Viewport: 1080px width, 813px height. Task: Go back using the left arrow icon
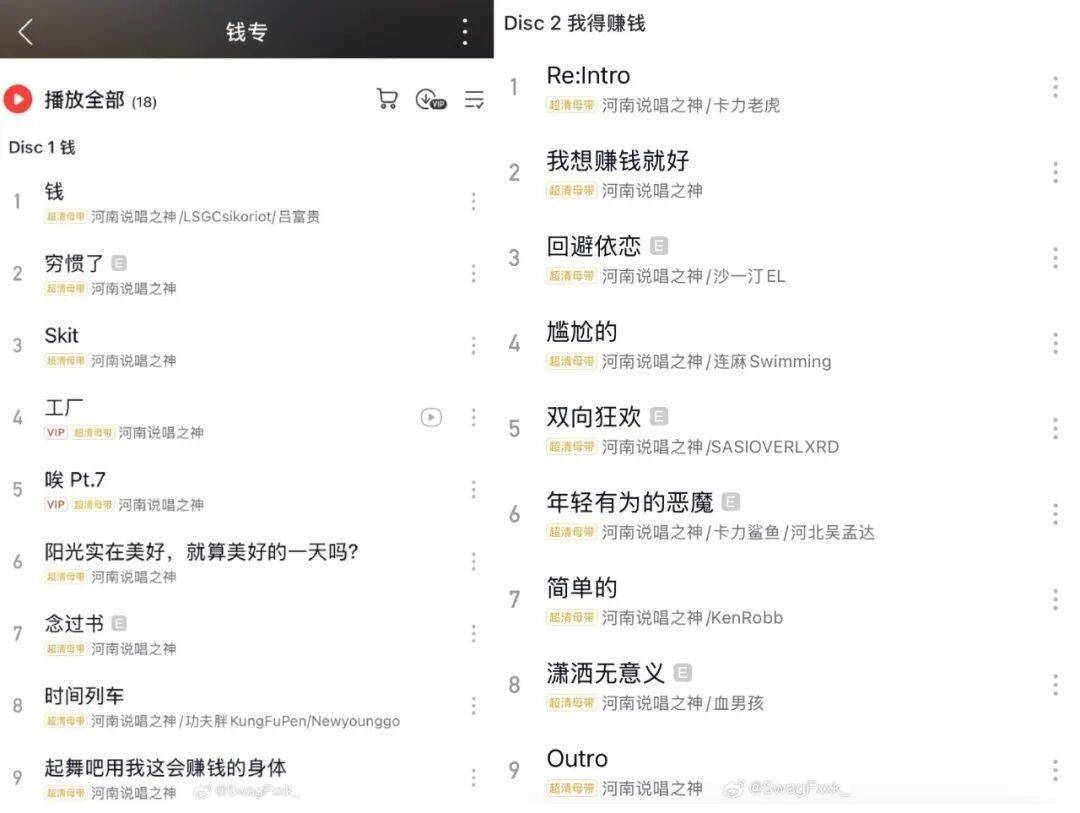pos(25,32)
